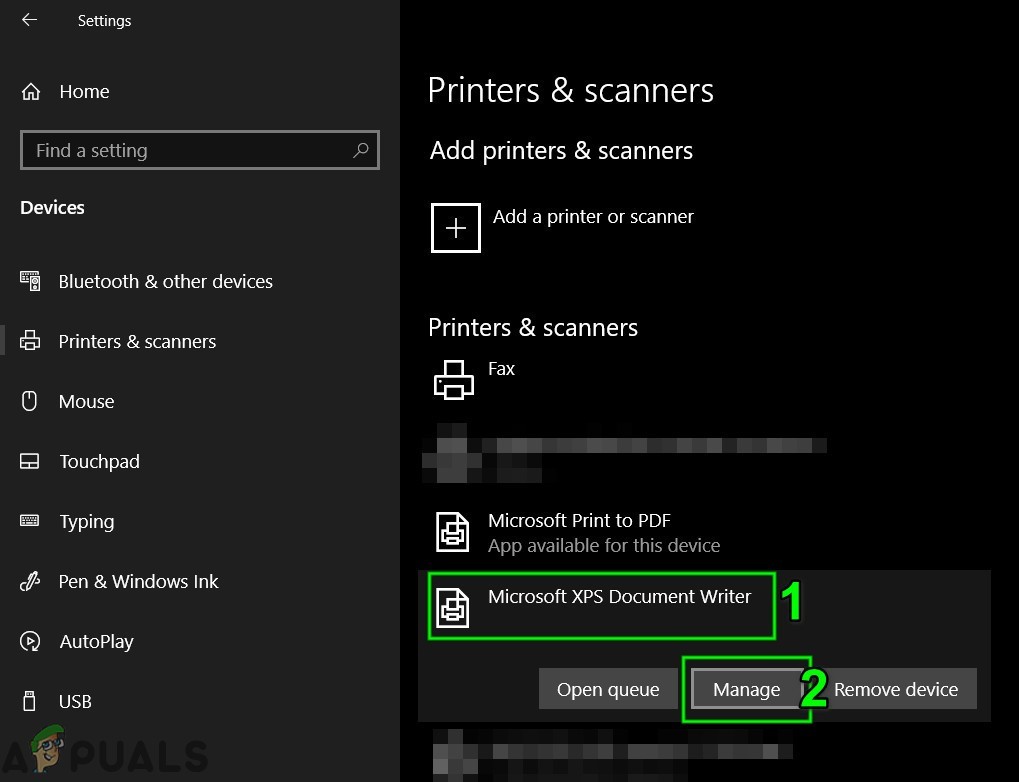Click the search magnifier in Find a setting

[360, 150]
